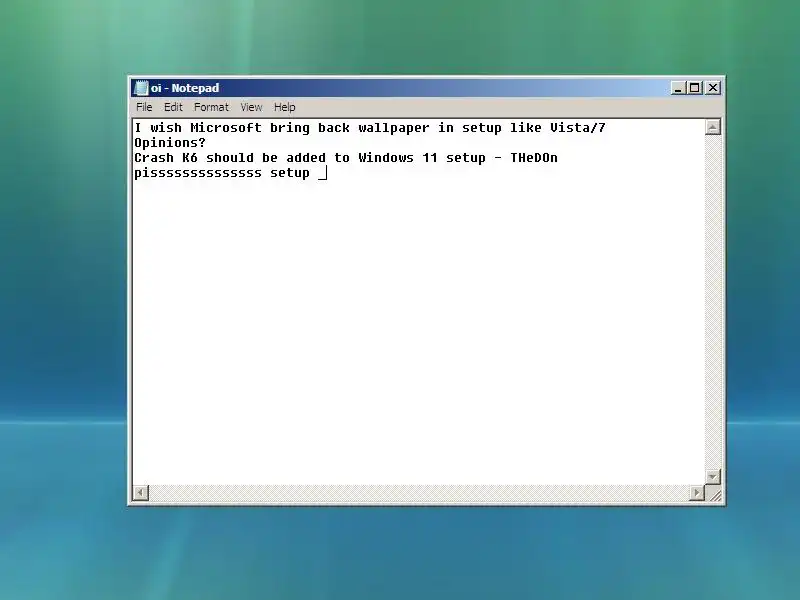Click on "Microsoft" in the first line
The image size is (800, 600).
226,128
